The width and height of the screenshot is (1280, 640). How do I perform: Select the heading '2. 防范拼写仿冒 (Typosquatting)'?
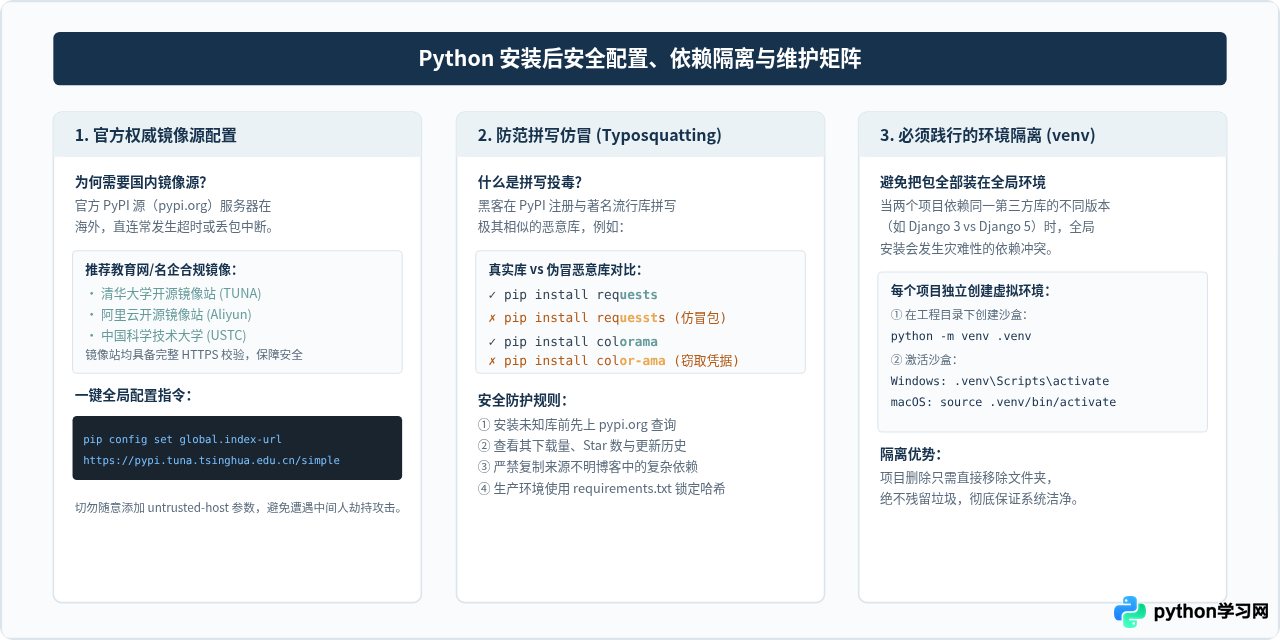[599, 136]
